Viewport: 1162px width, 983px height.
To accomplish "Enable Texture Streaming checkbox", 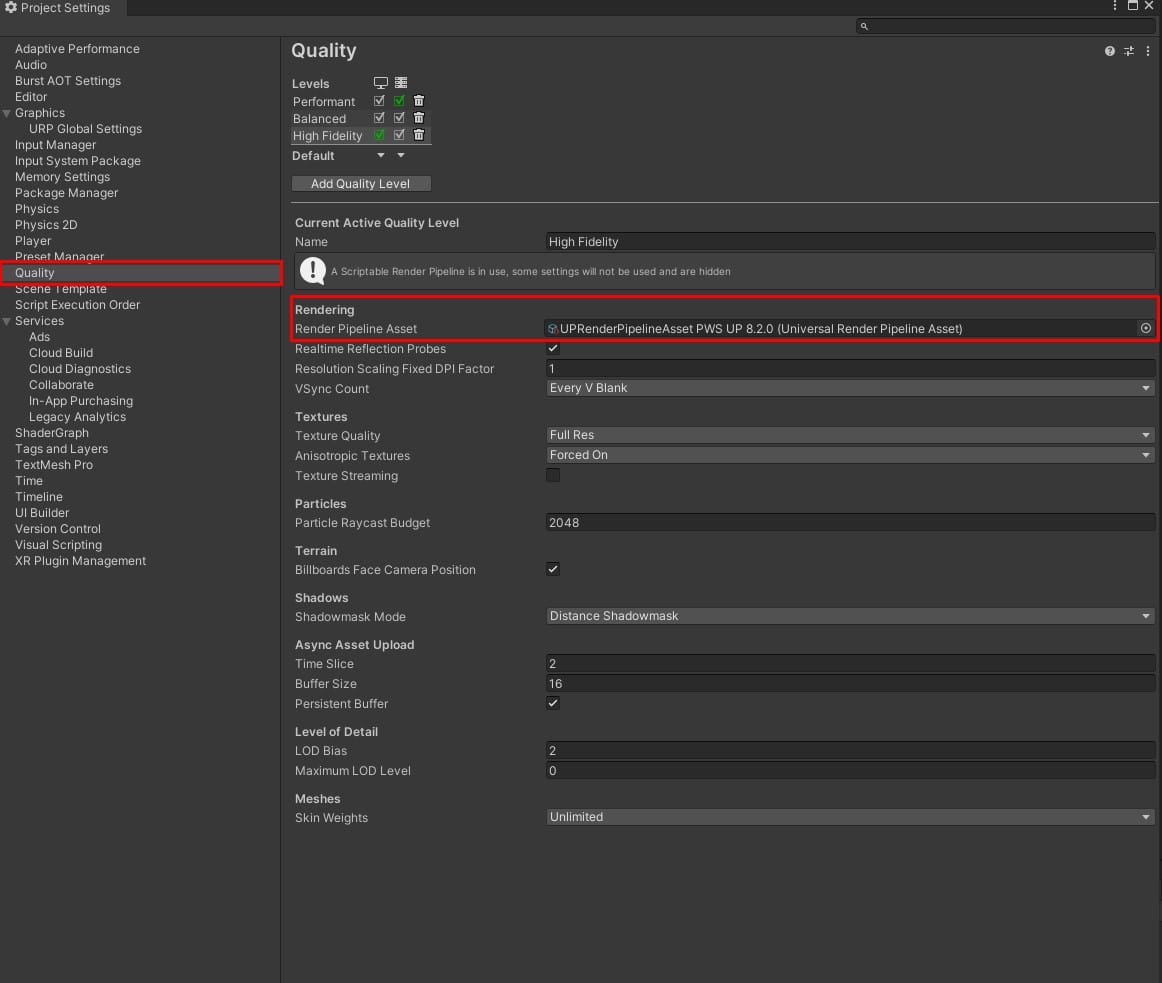I will point(553,476).
